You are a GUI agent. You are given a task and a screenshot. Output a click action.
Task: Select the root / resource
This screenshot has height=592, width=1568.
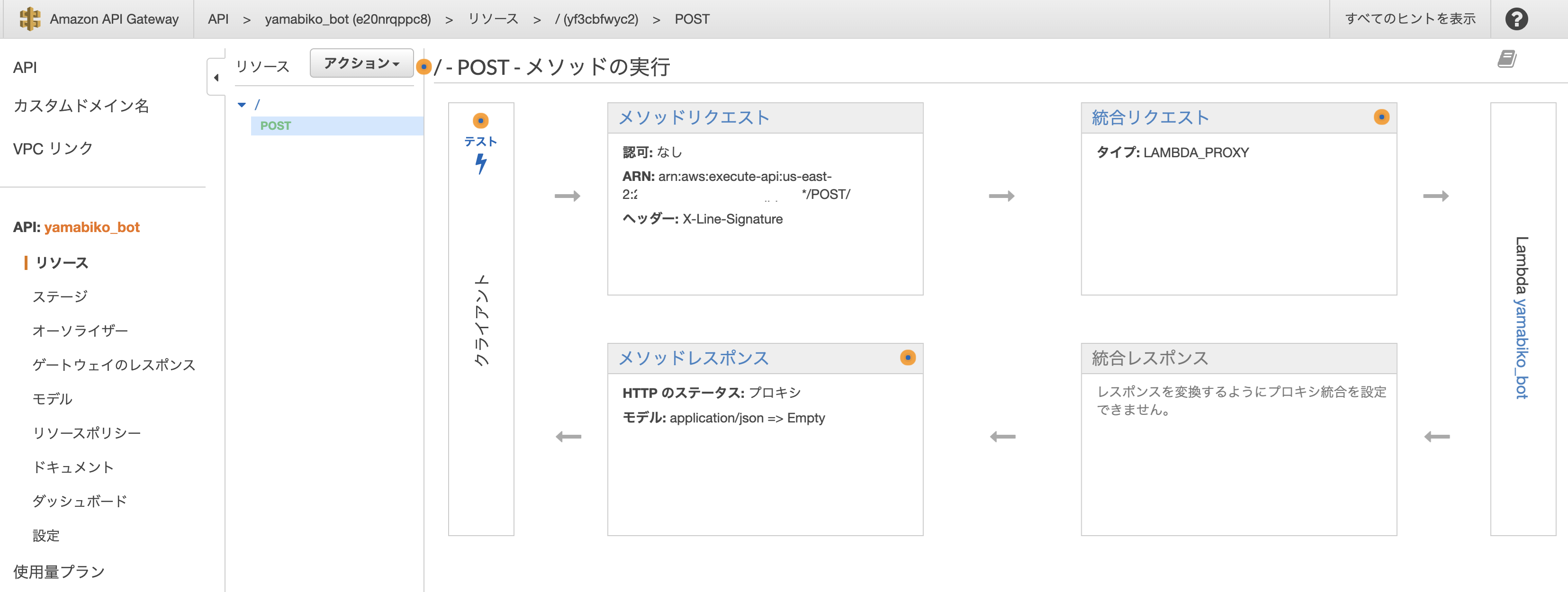click(257, 105)
